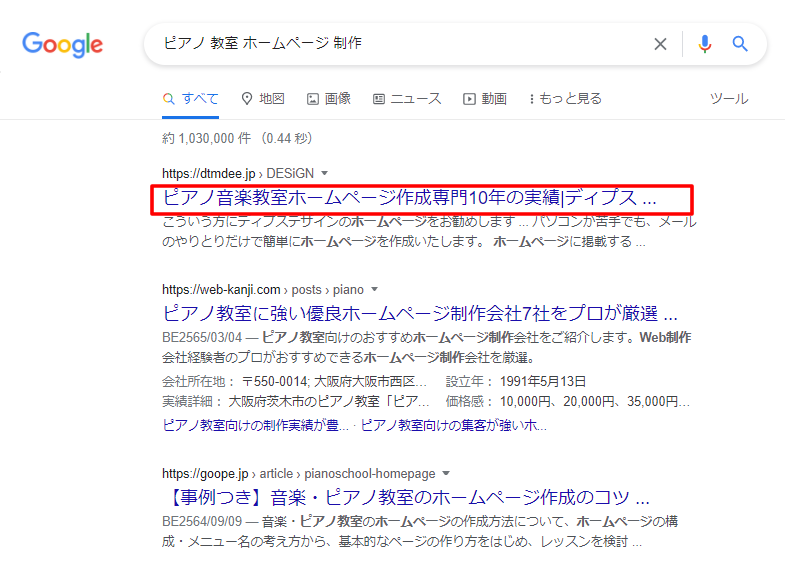This screenshot has width=785, height=568.
Task: Click the dtmdee snippet starting こういう方に
Action: coord(430,232)
